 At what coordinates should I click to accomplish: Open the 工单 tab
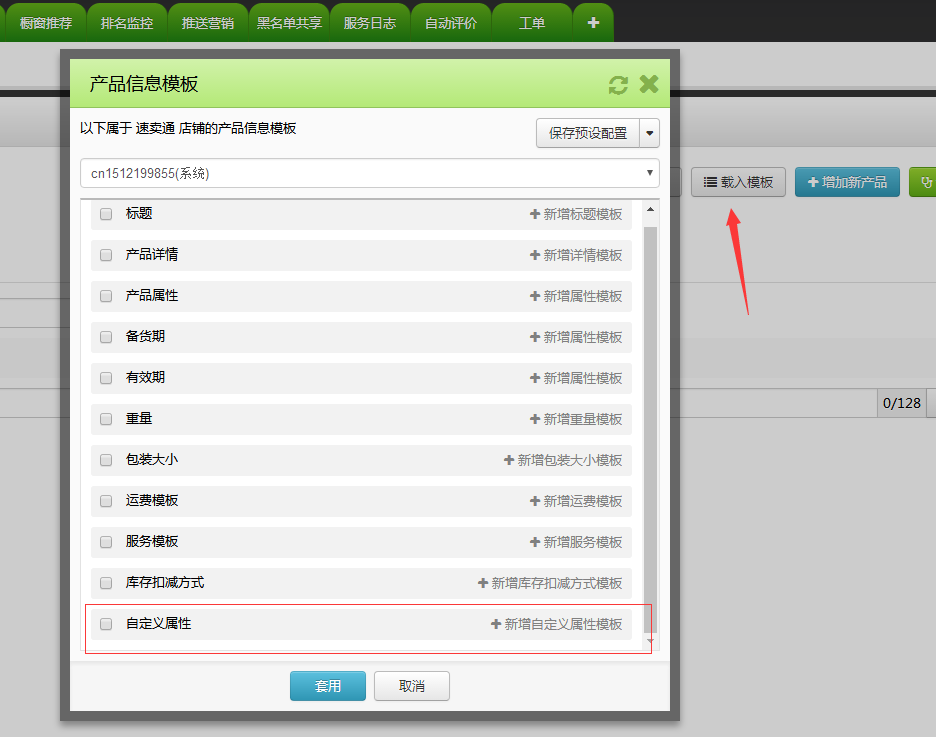click(x=532, y=23)
